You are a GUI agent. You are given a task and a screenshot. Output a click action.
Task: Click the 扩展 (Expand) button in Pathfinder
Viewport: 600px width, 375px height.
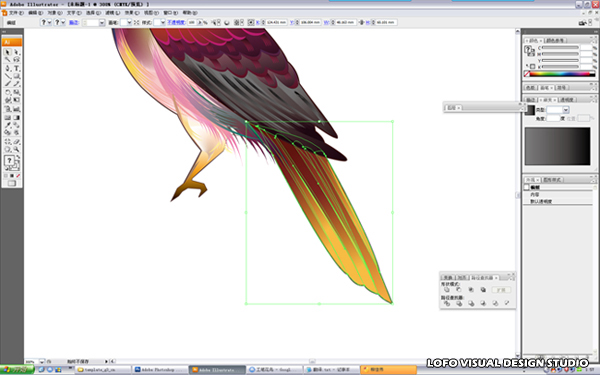tap(501, 290)
